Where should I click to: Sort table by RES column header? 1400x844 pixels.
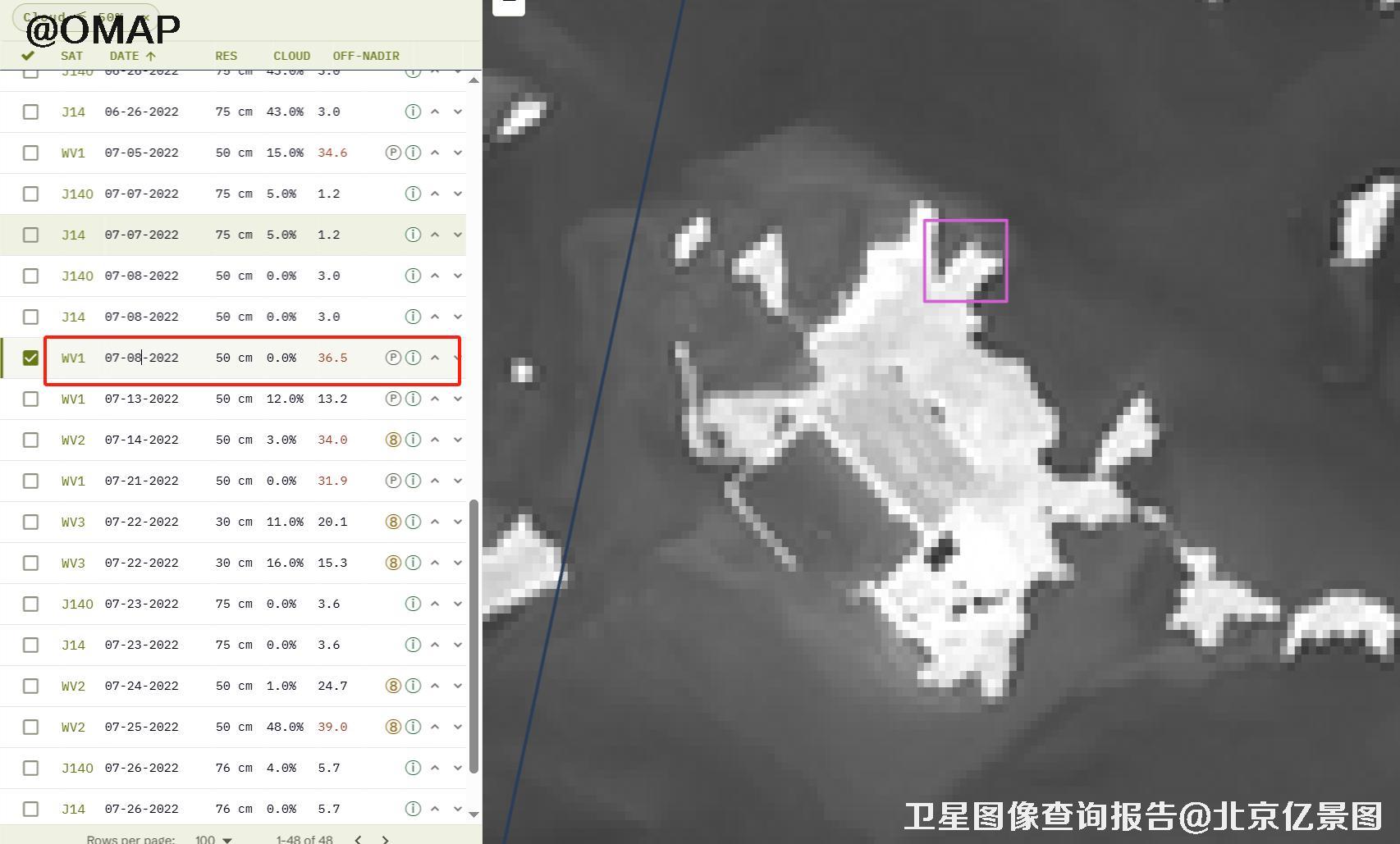(226, 56)
